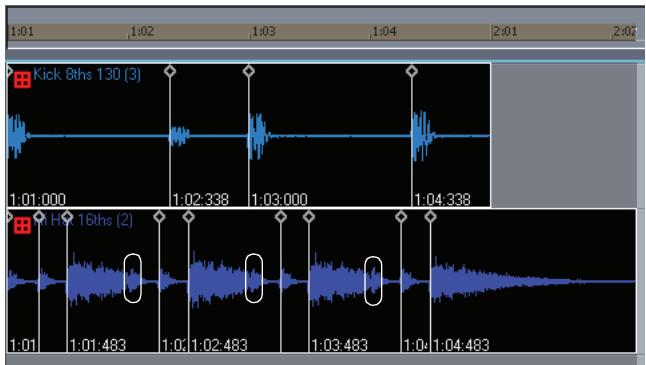Click the long hi hat decay tail after 1:04:483
The image size is (646, 365).
(x=533, y=282)
